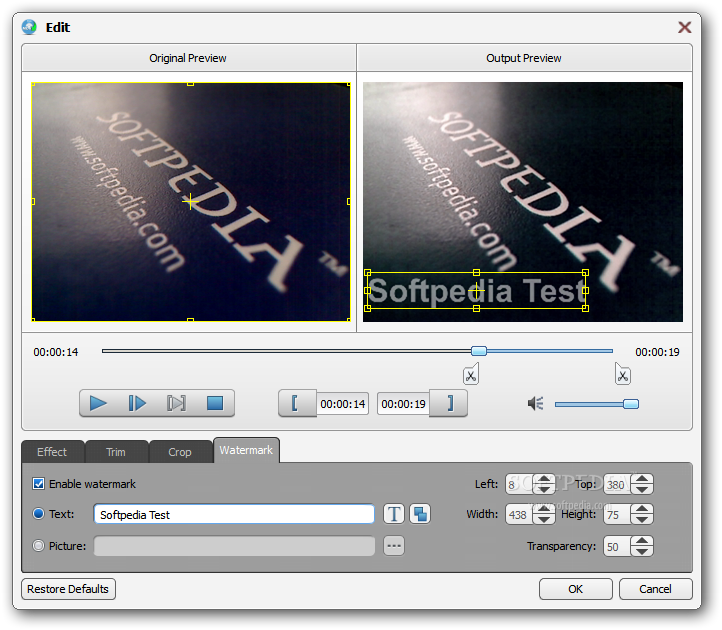This screenshot has width=722, height=630.
Task: Click the Cancel button
Action: pyautogui.click(x=655, y=589)
